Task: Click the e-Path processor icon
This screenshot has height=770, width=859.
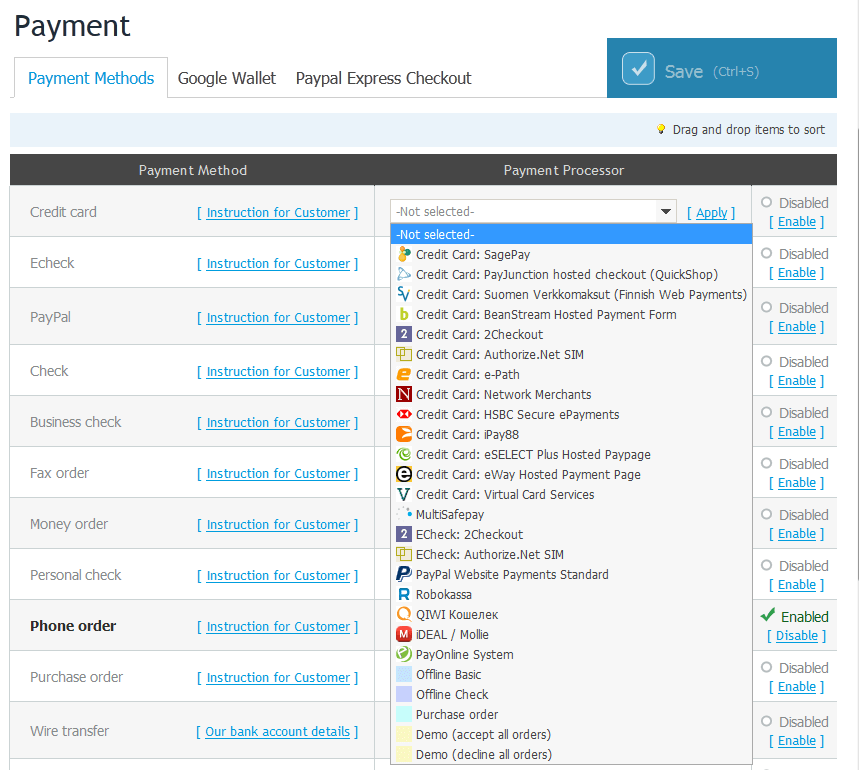Action: [404, 375]
